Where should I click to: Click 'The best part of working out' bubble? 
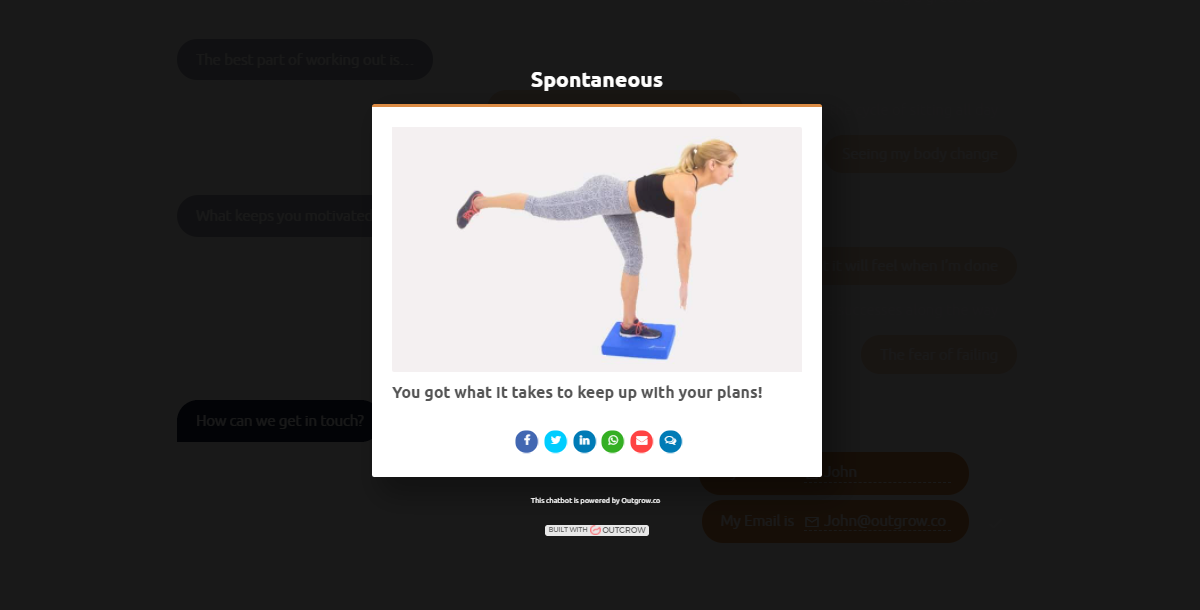pos(305,59)
